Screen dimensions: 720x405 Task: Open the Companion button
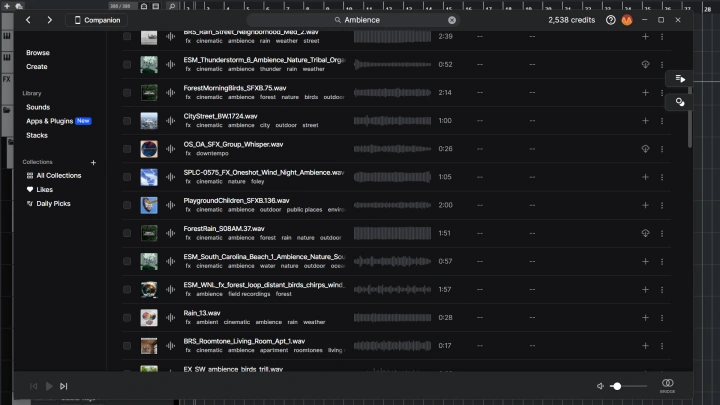97,20
